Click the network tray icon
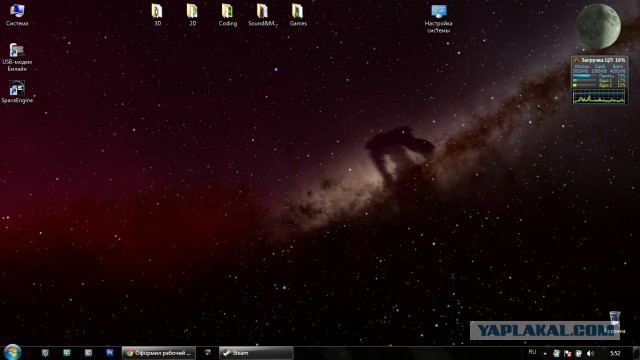 coord(556,353)
